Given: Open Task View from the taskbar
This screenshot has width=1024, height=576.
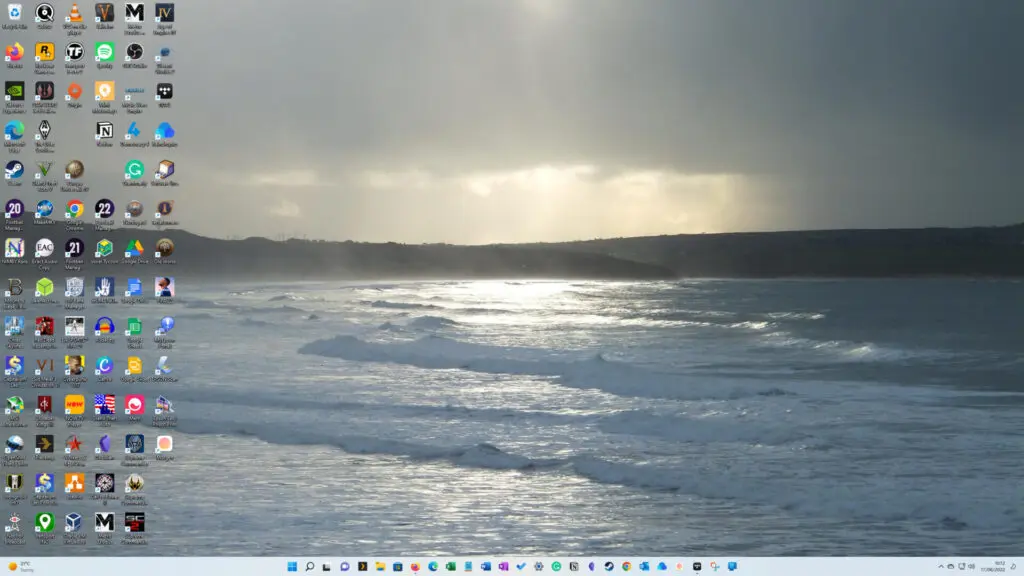Looking at the screenshot, I should (x=327, y=566).
